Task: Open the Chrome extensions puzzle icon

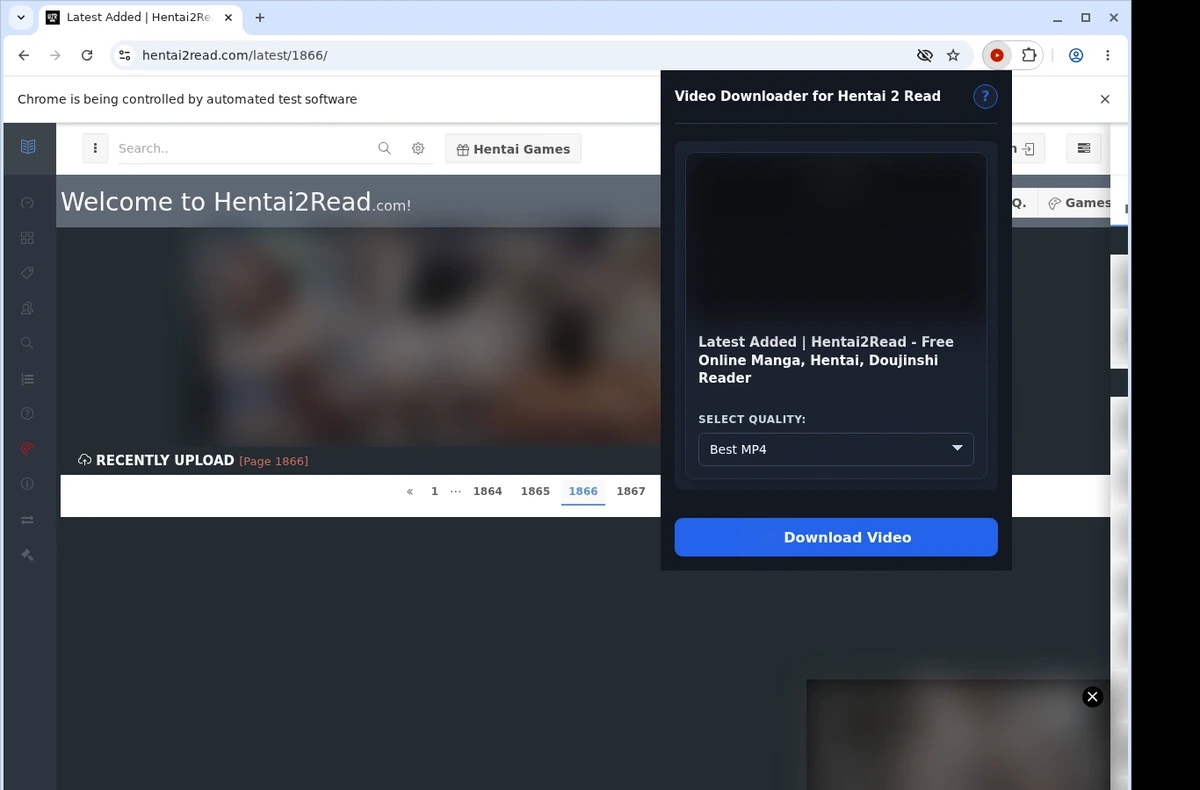Action: [1028, 55]
